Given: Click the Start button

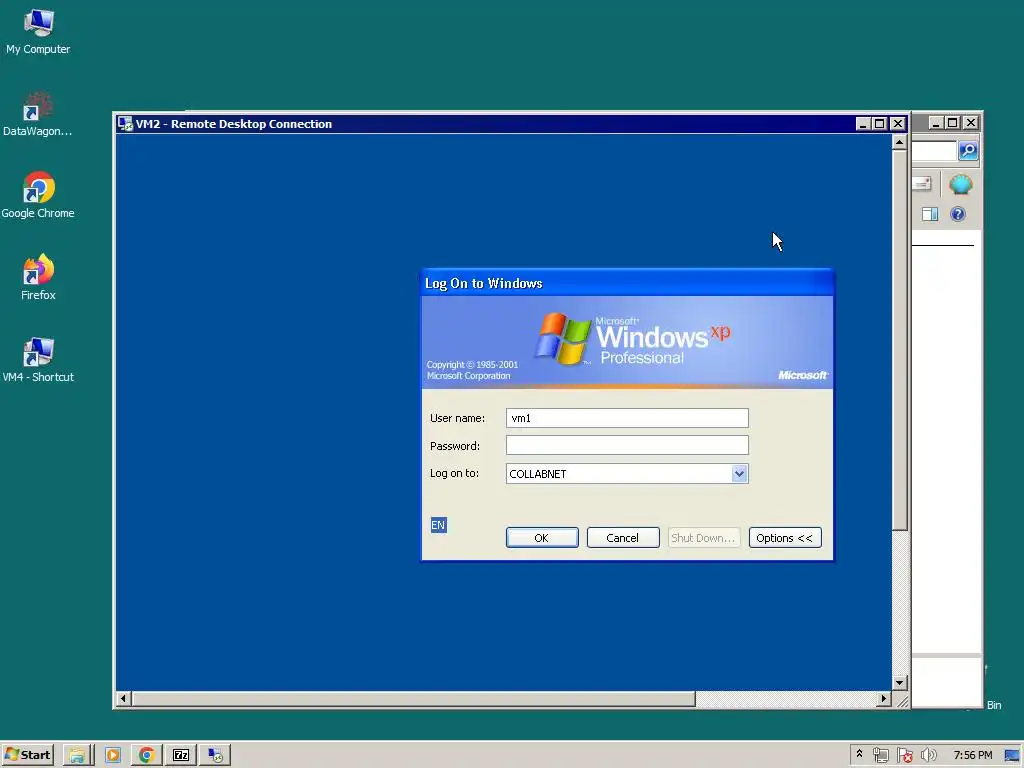Looking at the screenshot, I should pyautogui.click(x=27, y=755).
